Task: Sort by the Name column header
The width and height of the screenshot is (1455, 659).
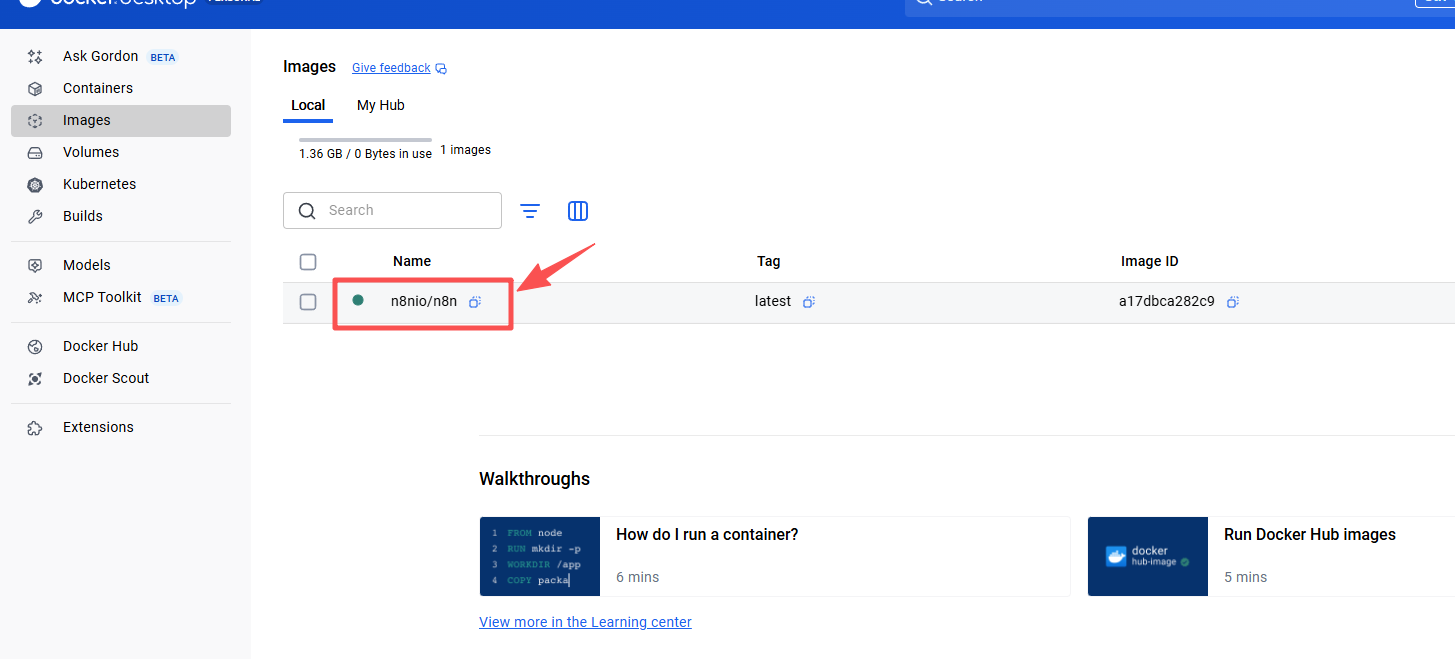Action: coord(412,261)
